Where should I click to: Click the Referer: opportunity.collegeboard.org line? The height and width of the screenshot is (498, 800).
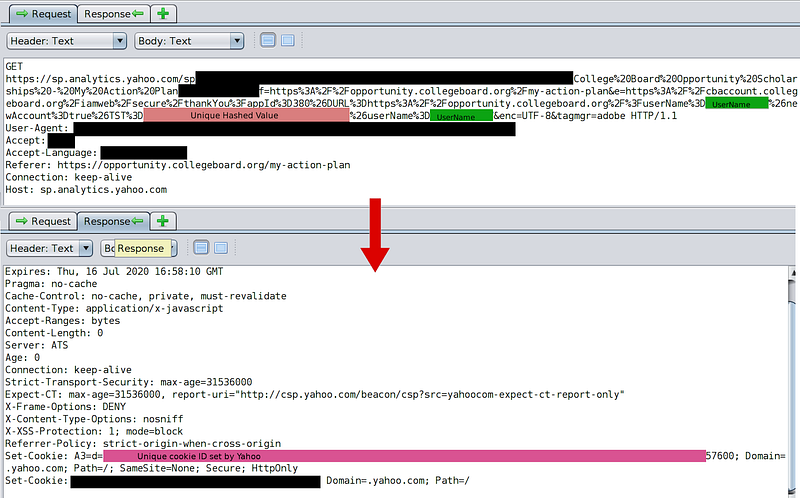[178, 165]
